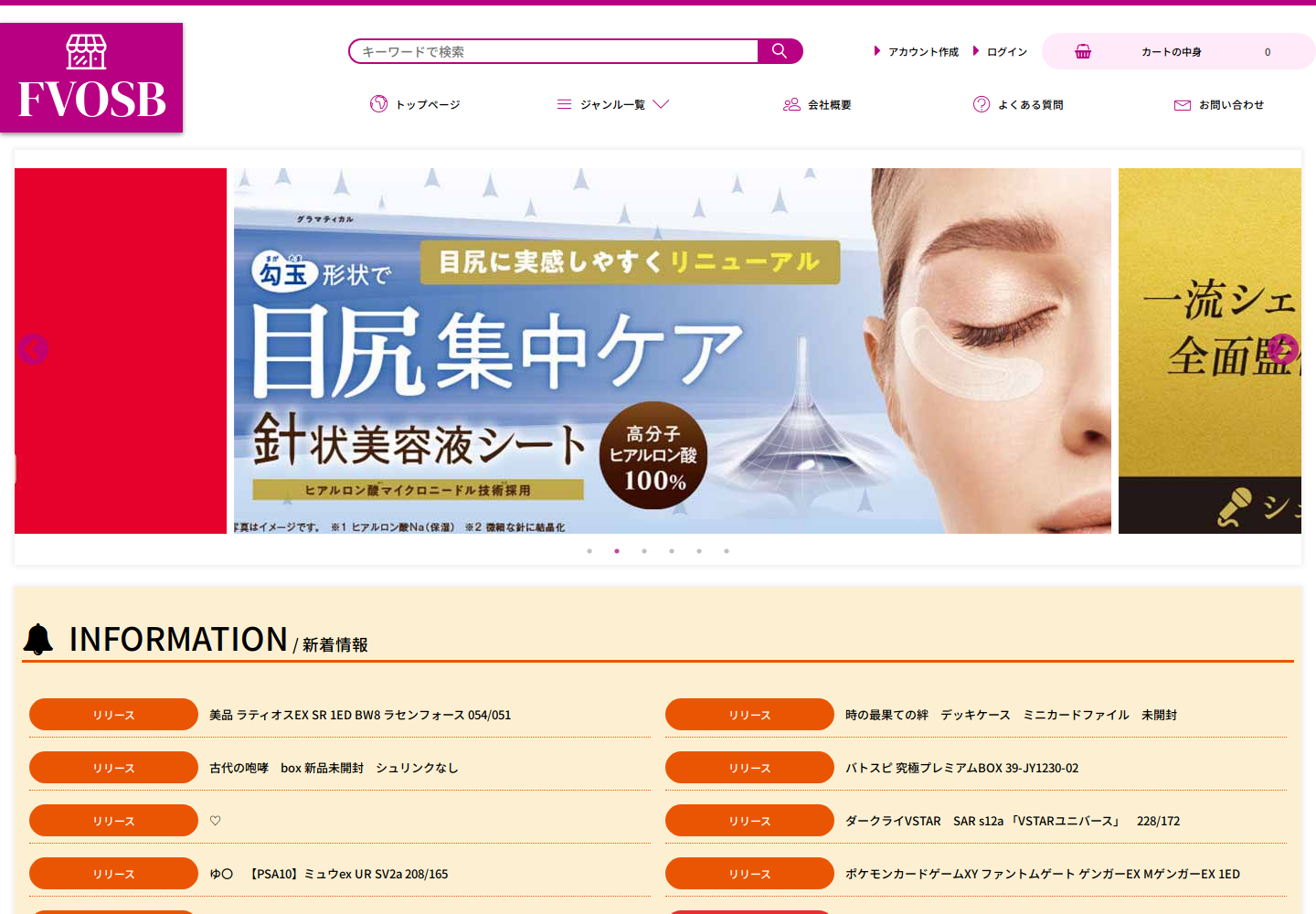
Task: Open 古代の咆哮 box 新品未開封 news item
Action: point(334,768)
